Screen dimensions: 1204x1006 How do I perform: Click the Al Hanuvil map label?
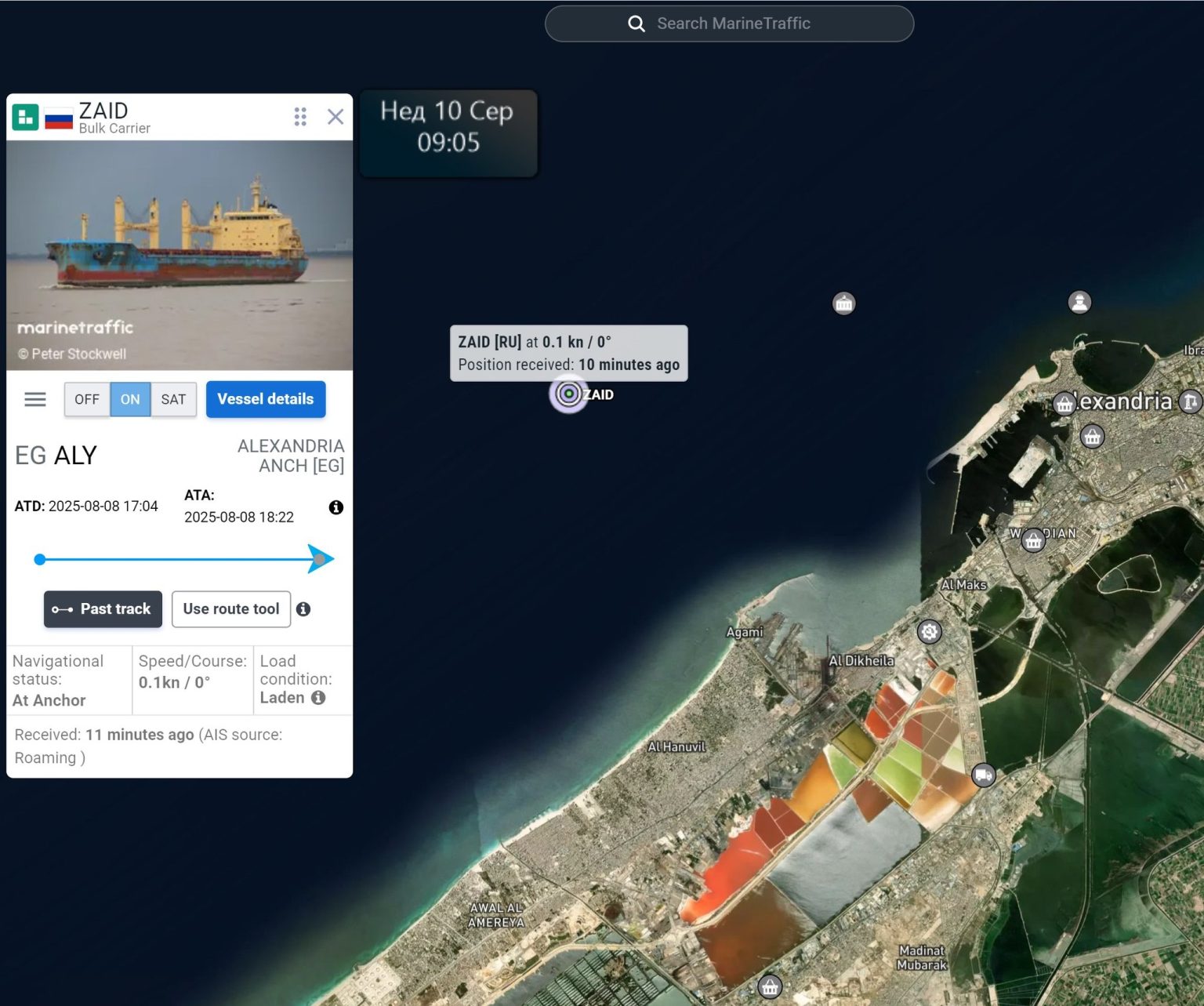[x=676, y=747]
